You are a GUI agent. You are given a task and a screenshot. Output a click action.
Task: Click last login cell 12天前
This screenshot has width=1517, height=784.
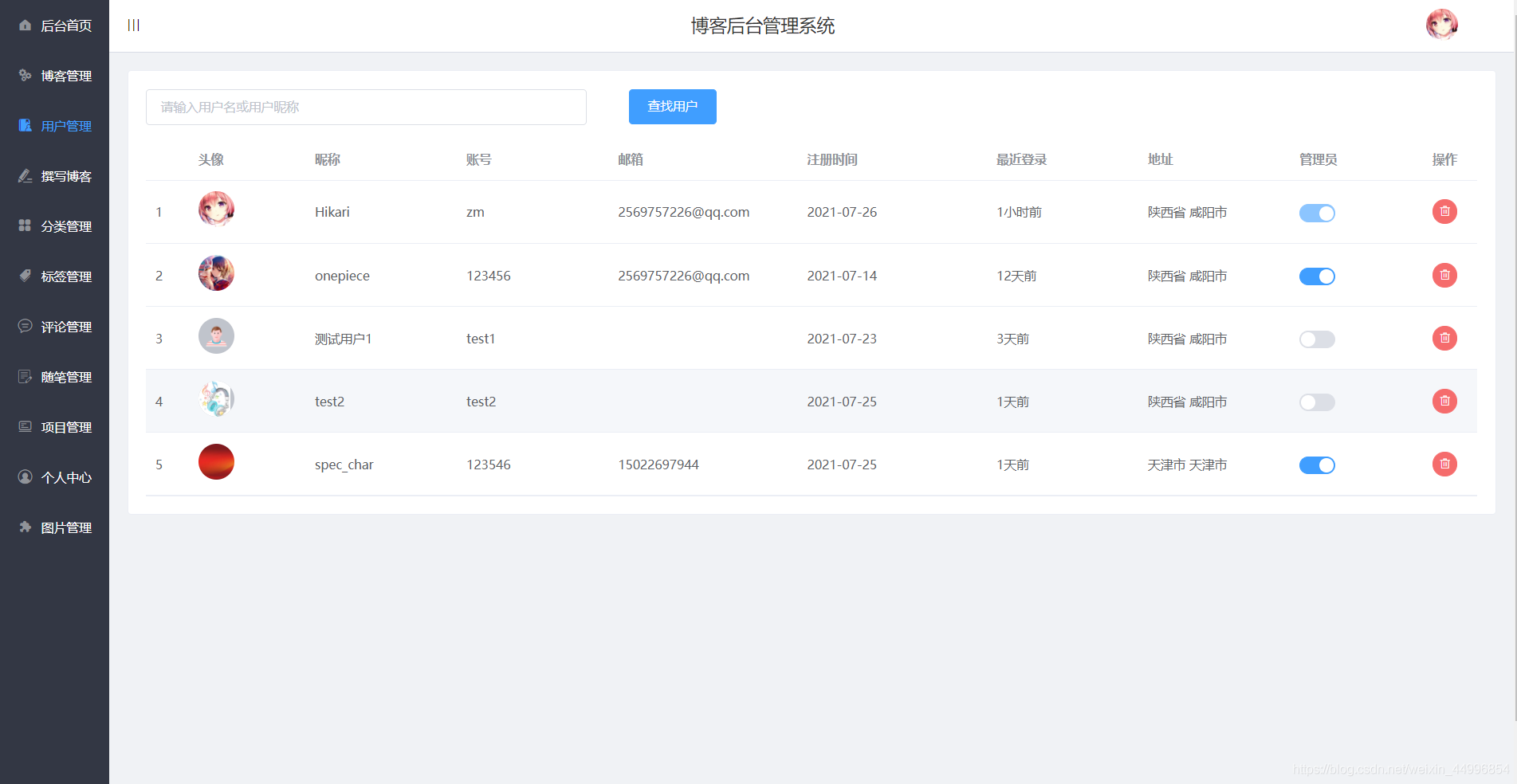1016,276
